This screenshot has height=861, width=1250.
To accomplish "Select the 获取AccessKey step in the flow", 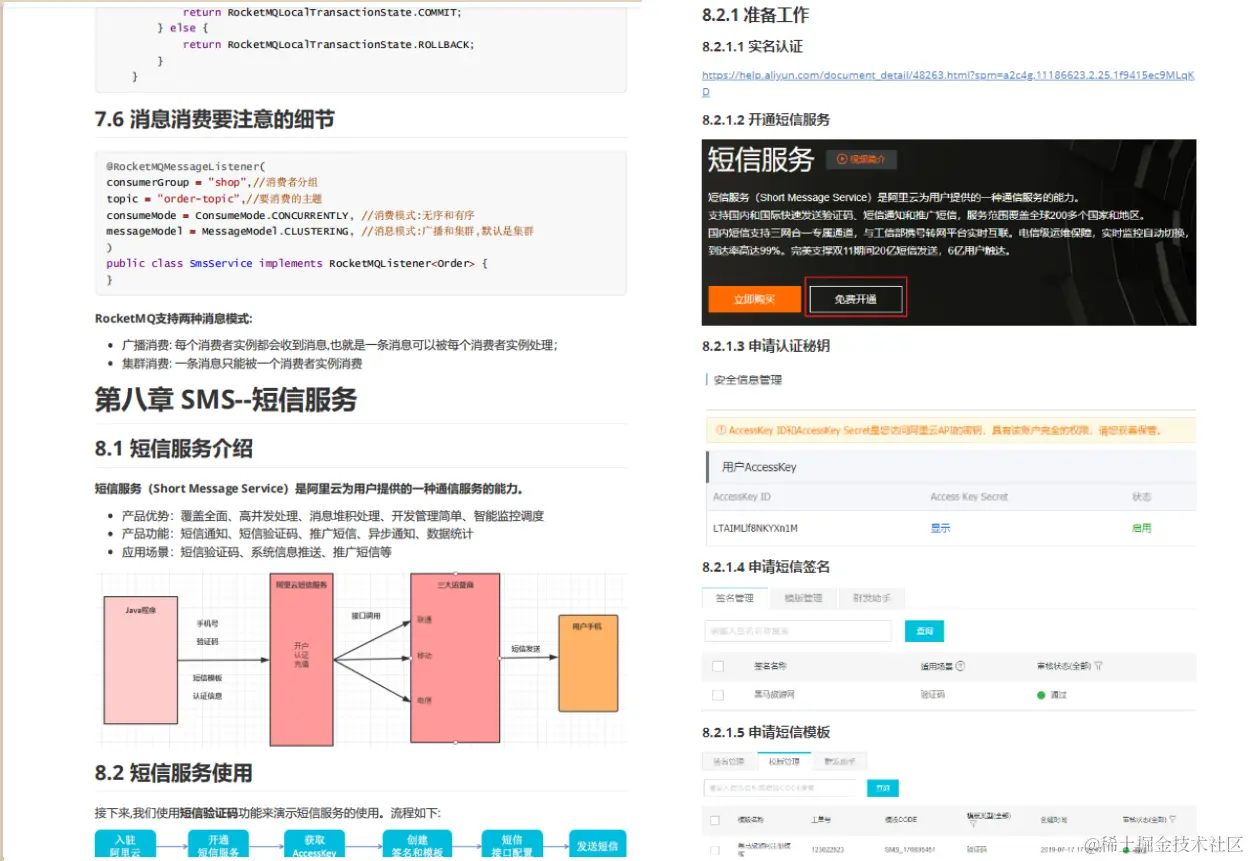I will pyautogui.click(x=315, y=845).
